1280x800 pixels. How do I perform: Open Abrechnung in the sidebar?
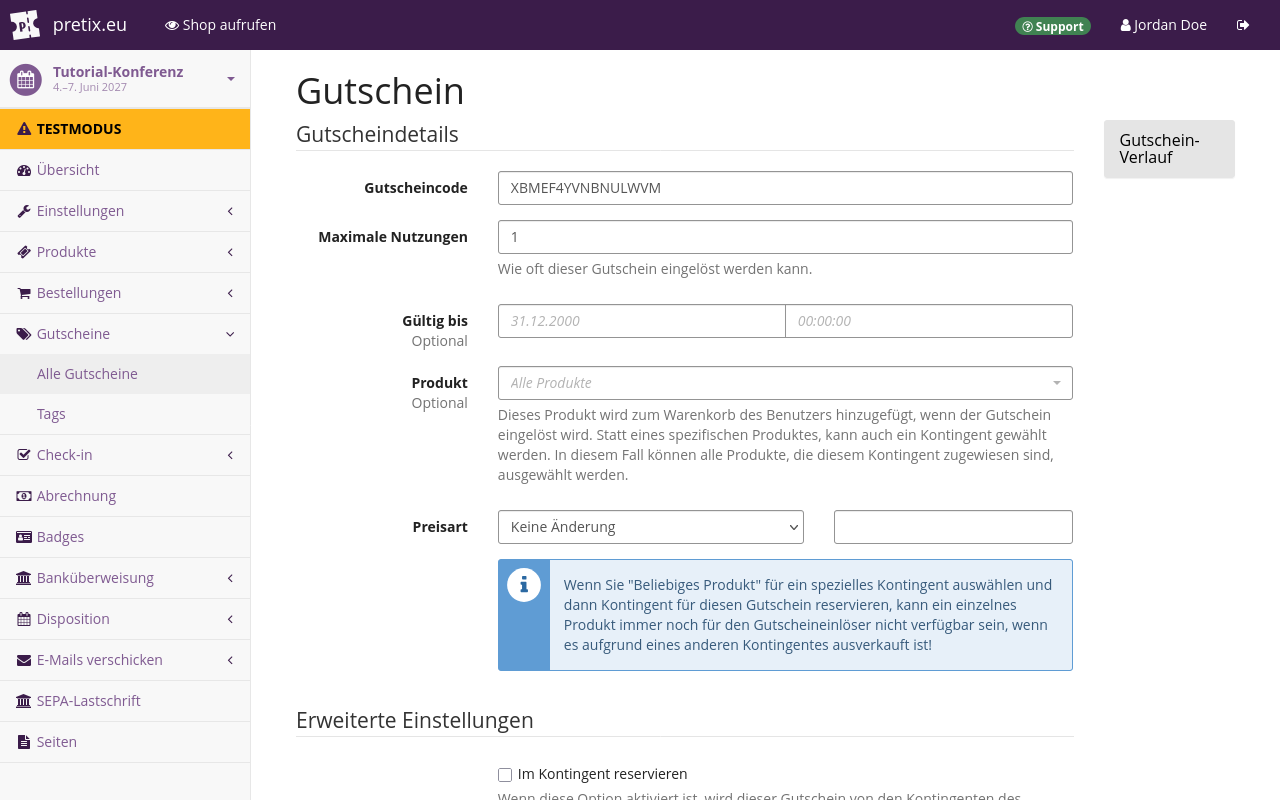click(125, 496)
